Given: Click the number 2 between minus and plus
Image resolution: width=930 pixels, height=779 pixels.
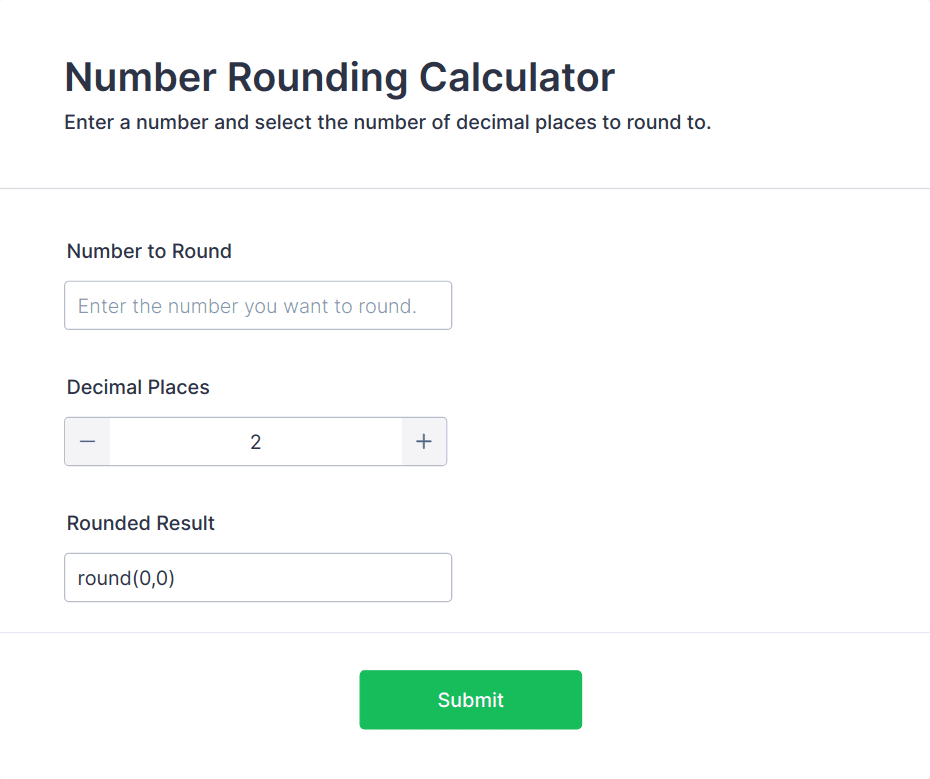Looking at the screenshot, I should pos(256,442).
